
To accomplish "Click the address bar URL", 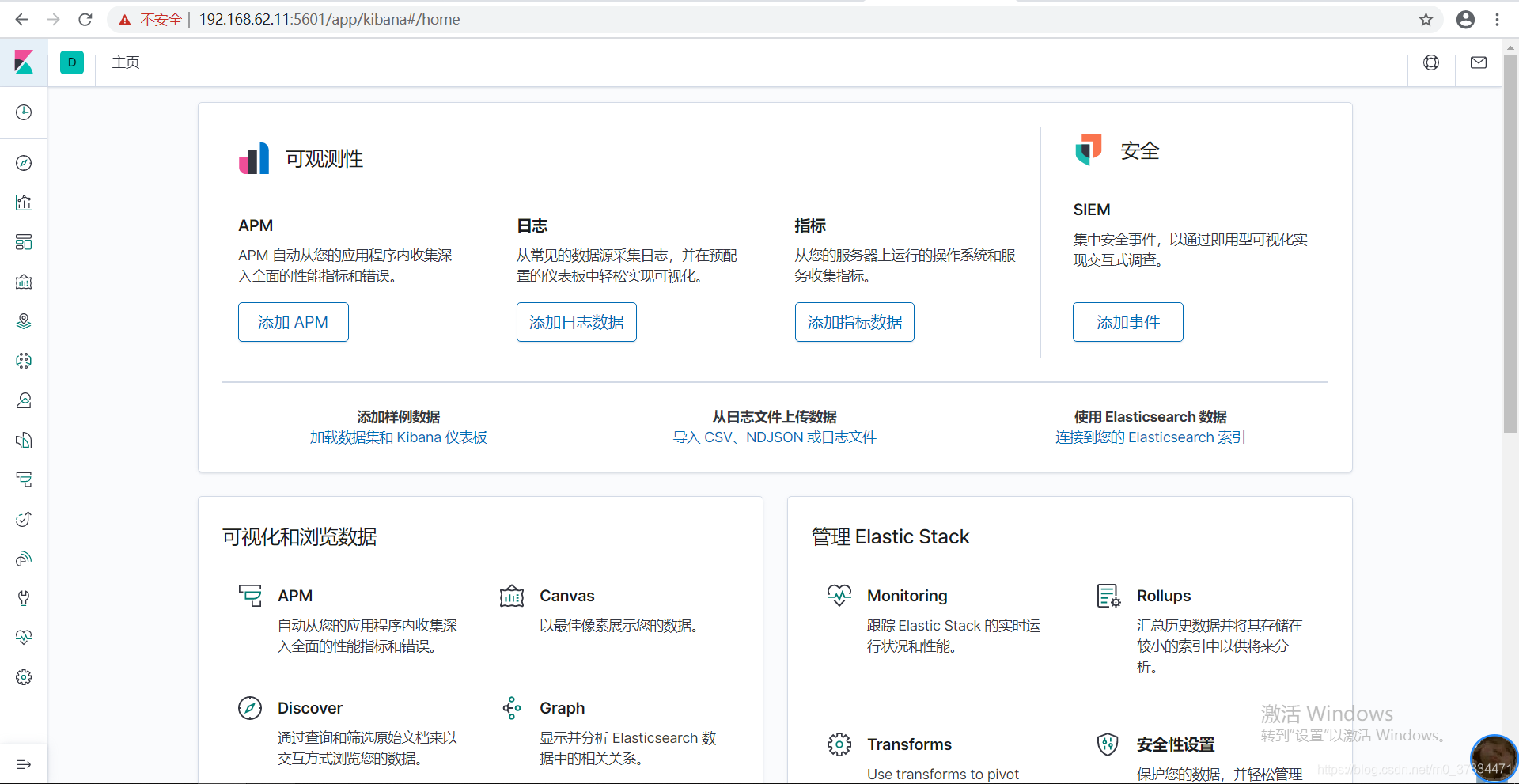I will pyautogui.click(x=329, y=20).
